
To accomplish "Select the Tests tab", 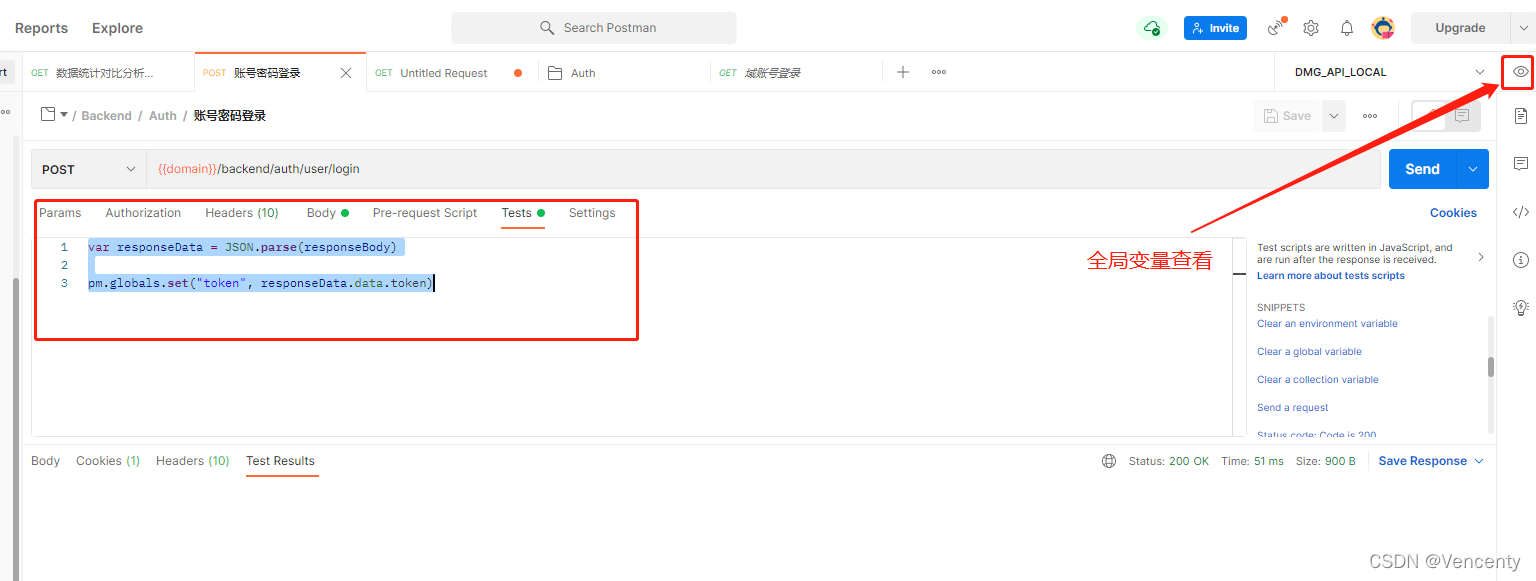I will pyautogui.click(x=523, y=213).
